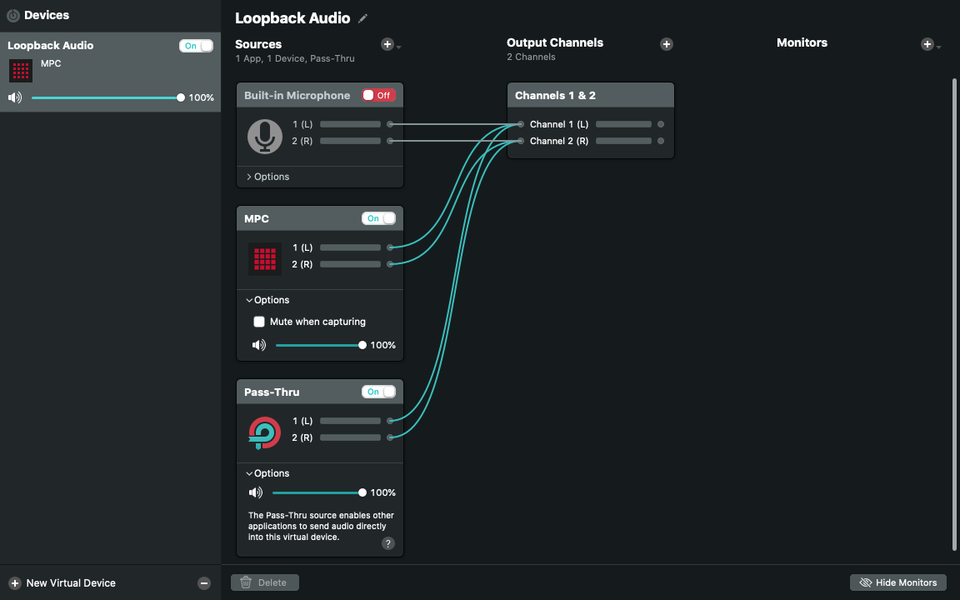Collapse the MPC Options section
The width and height of the screenshot is (960, 600).
click(x=266, y=299)
